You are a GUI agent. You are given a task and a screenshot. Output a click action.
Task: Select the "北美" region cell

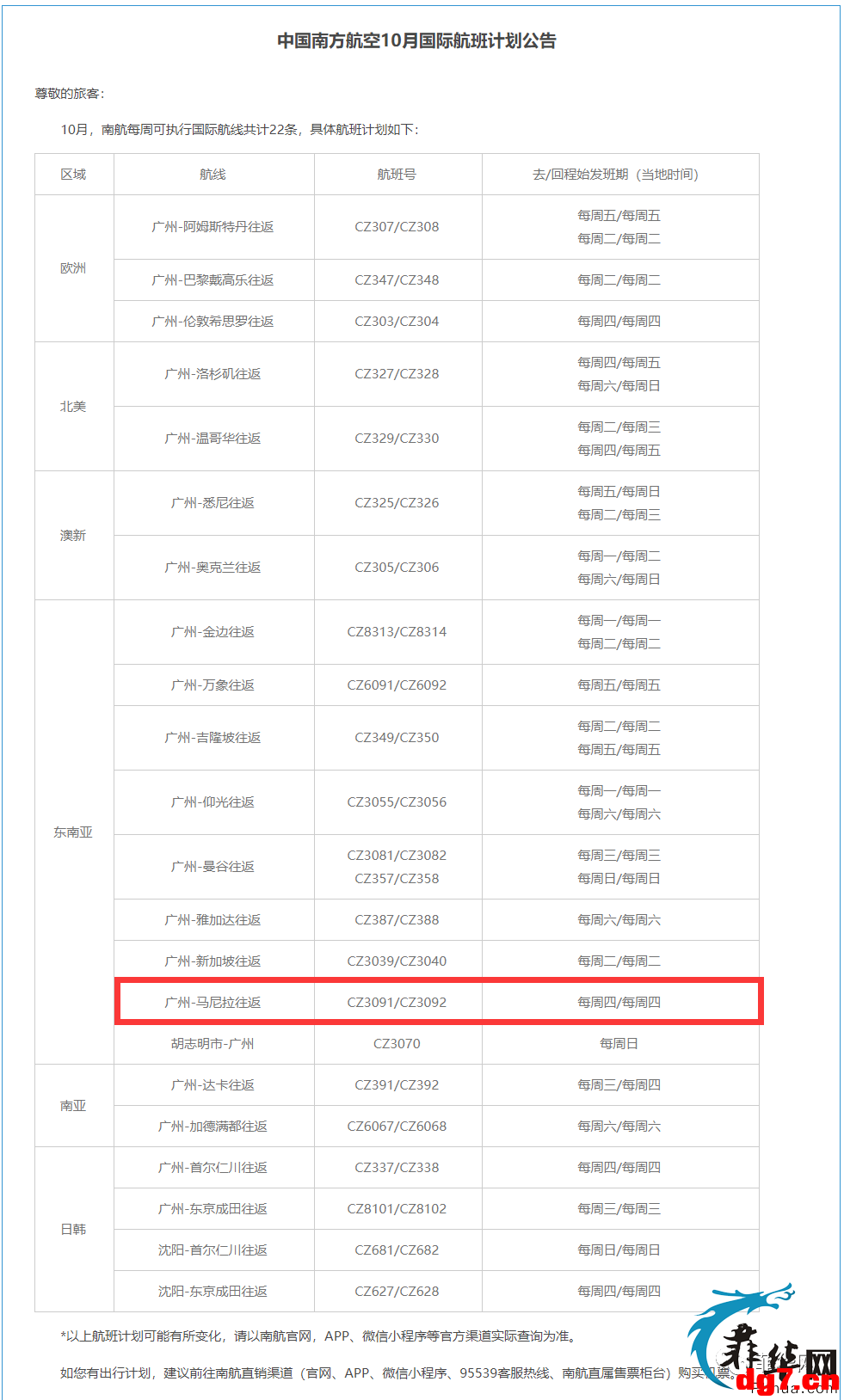click(x=73, y=407)
